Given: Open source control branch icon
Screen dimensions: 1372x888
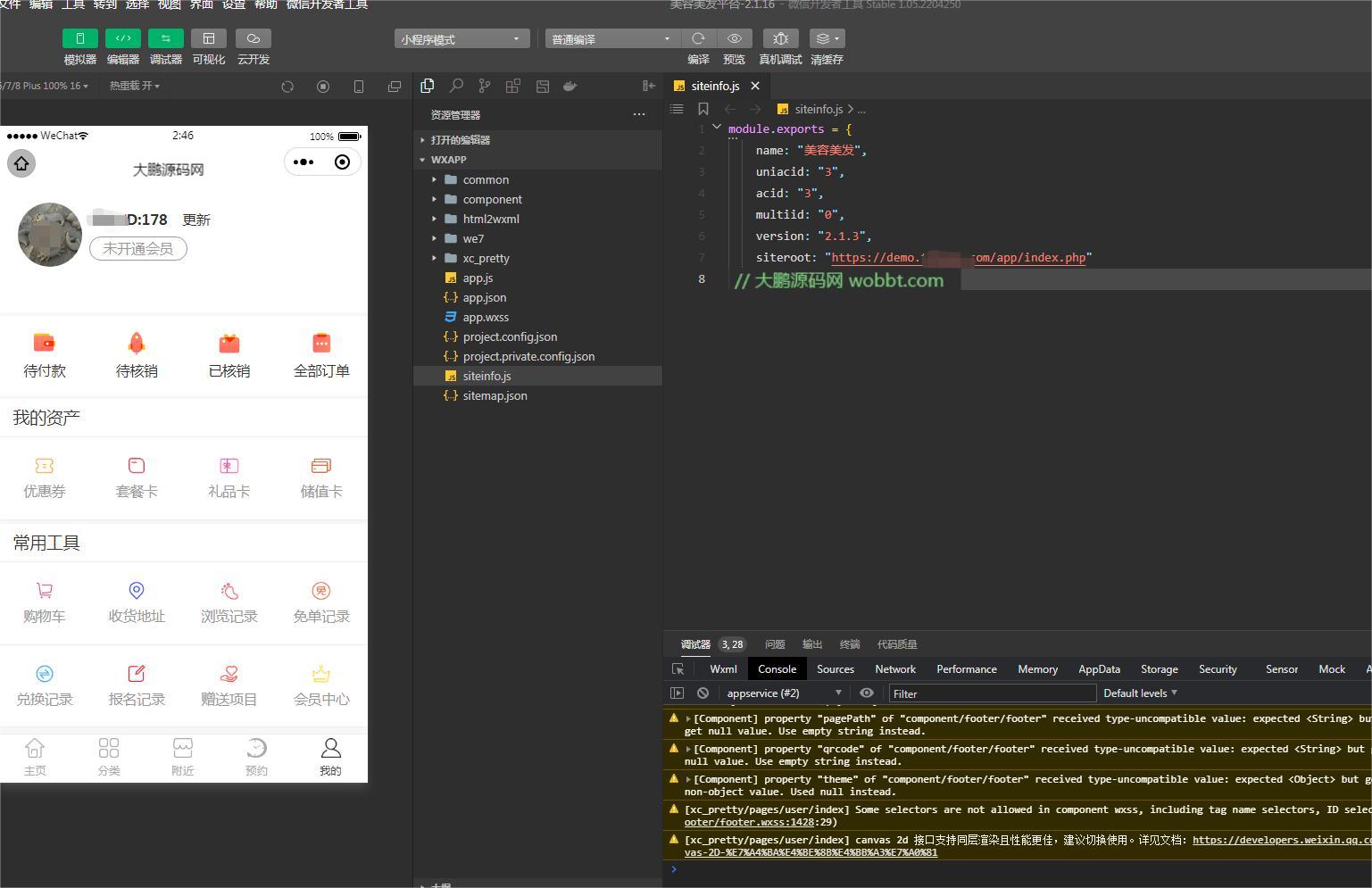Looking at the screenshot, I should tap(484, 86).
